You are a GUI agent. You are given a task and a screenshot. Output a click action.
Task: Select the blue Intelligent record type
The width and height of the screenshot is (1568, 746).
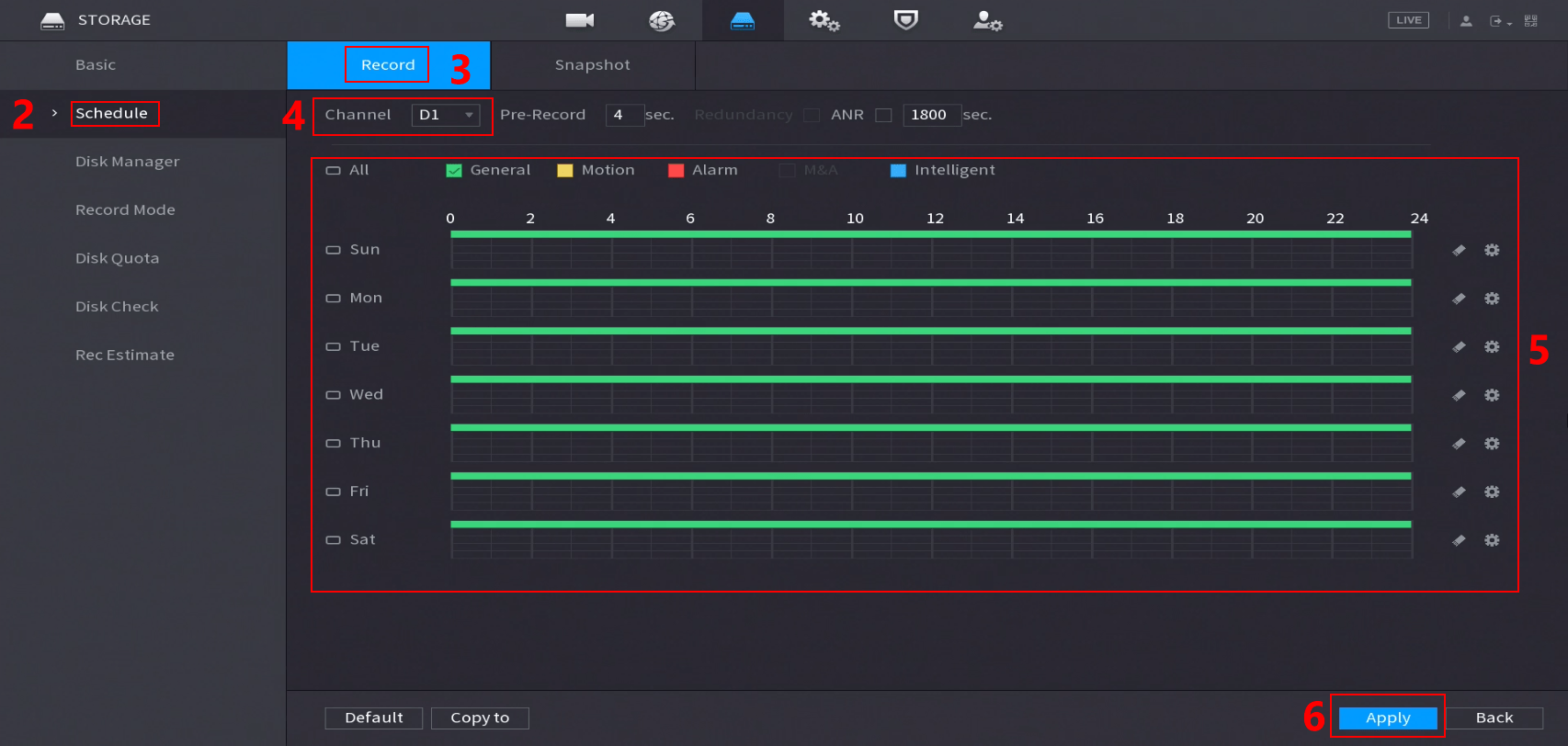899,171
